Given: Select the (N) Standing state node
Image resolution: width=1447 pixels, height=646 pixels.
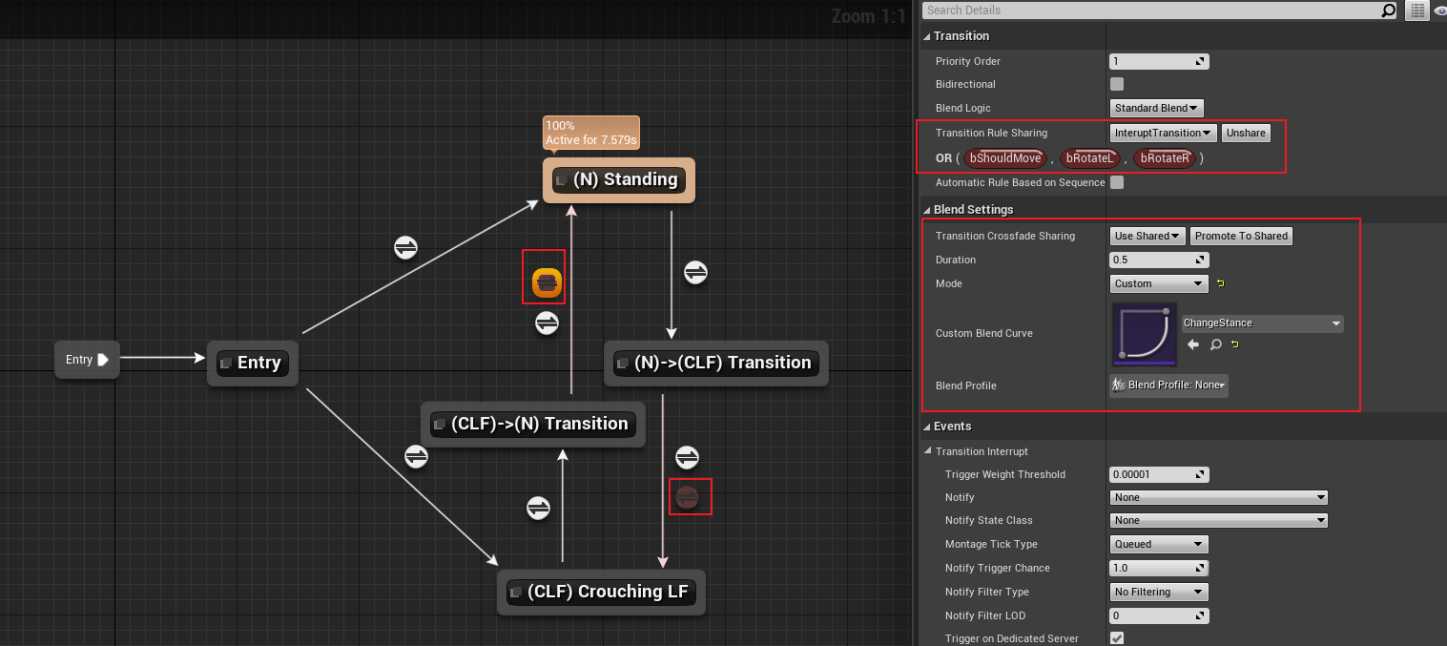Looking at the screenshot, I should pyautogui.click(x=618, y=180).
